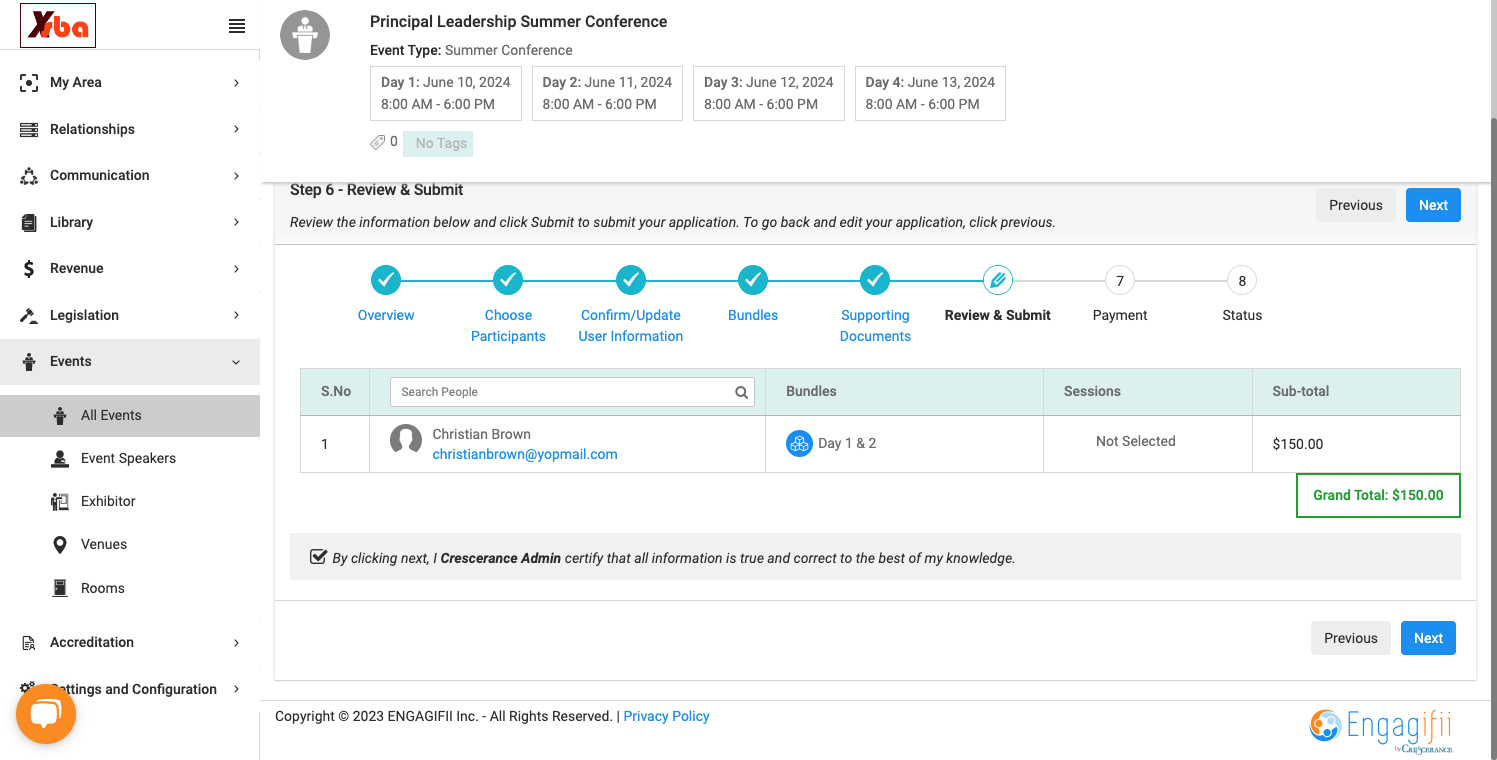Screen dimensions: 1497x760
Task: Open Event Speakers in the sidebar
Action: point(130,459)
